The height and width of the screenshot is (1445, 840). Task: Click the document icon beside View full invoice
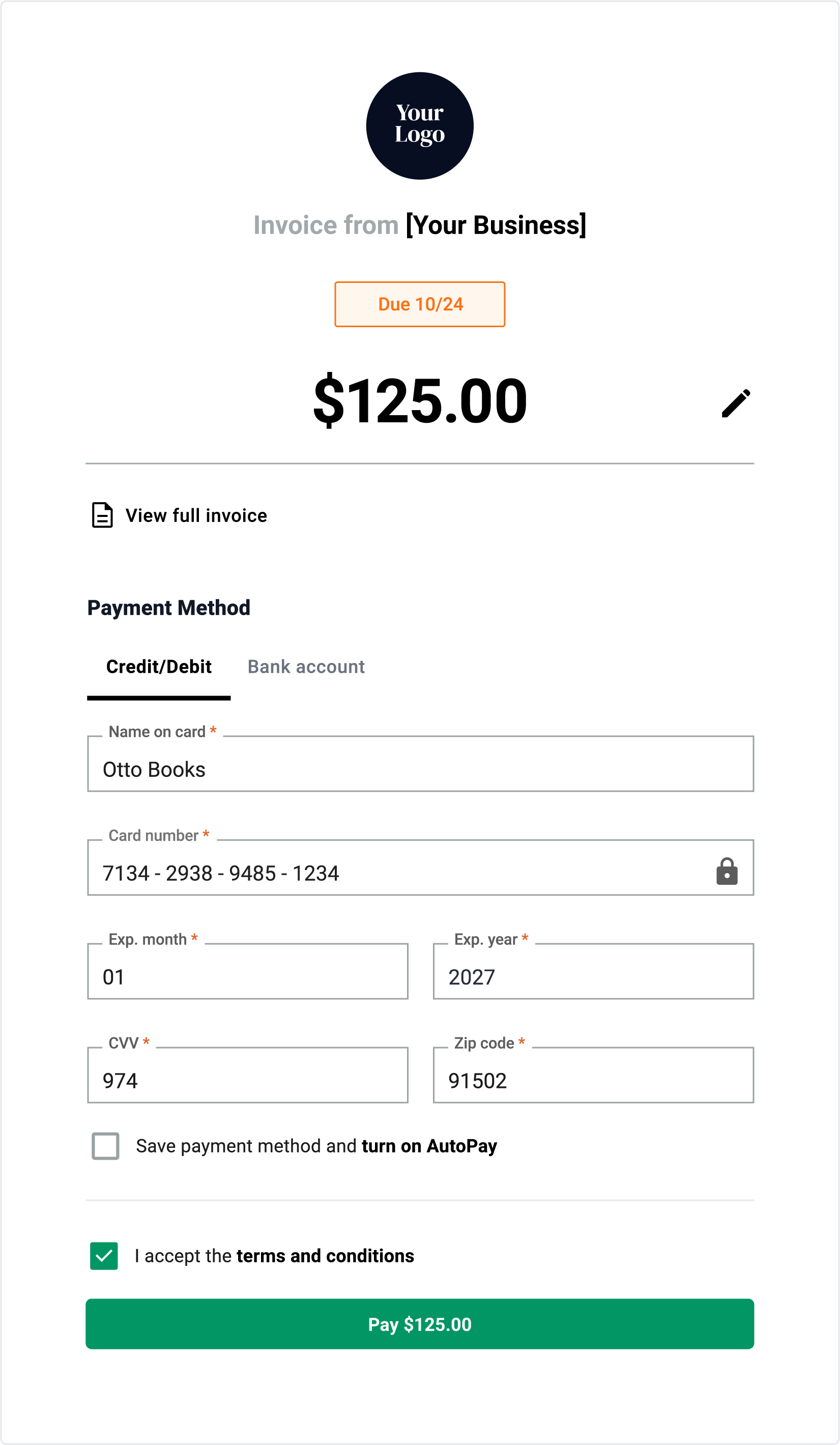pyautogui.click(x=102, y=515)
